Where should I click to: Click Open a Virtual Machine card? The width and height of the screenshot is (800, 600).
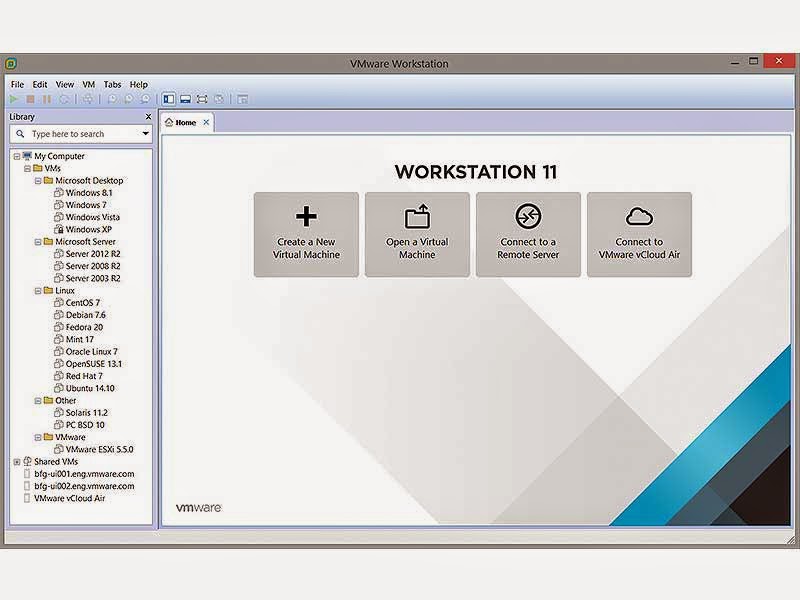pyautogui.click(x=417, y=233)
